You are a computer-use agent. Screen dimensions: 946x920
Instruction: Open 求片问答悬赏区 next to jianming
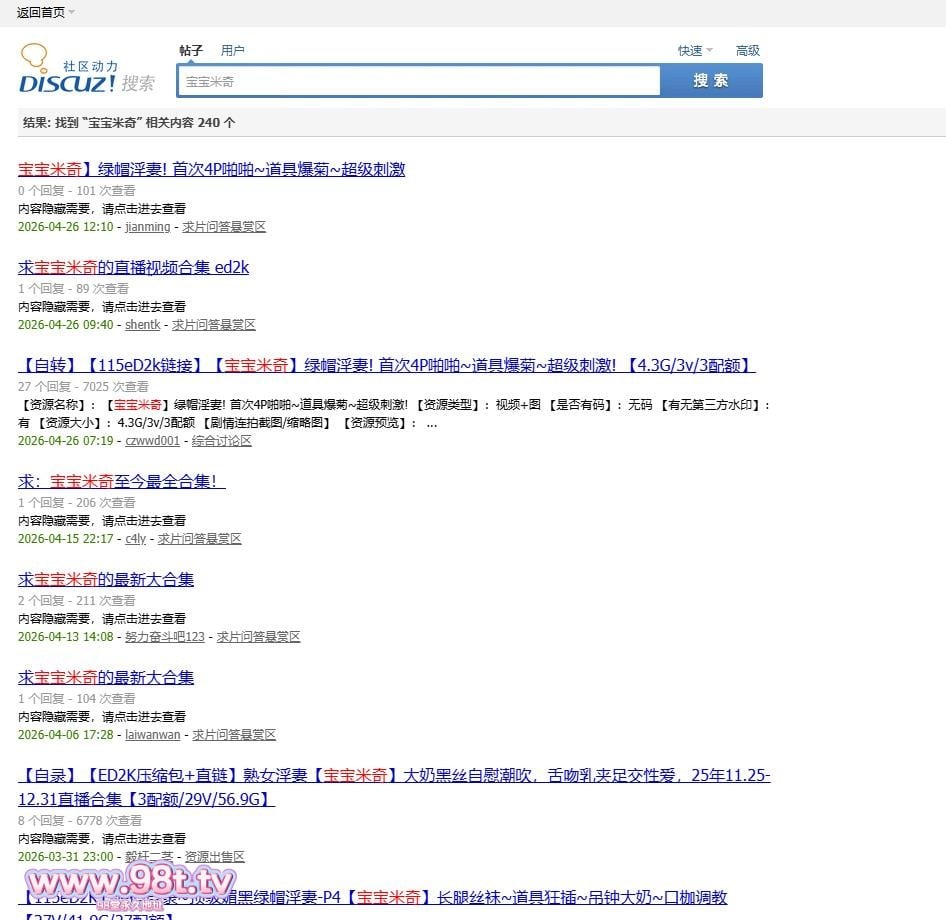[224, 227]
